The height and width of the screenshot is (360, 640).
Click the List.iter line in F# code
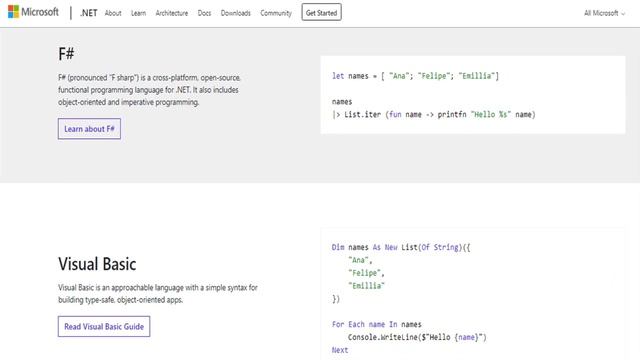[433, 115]
